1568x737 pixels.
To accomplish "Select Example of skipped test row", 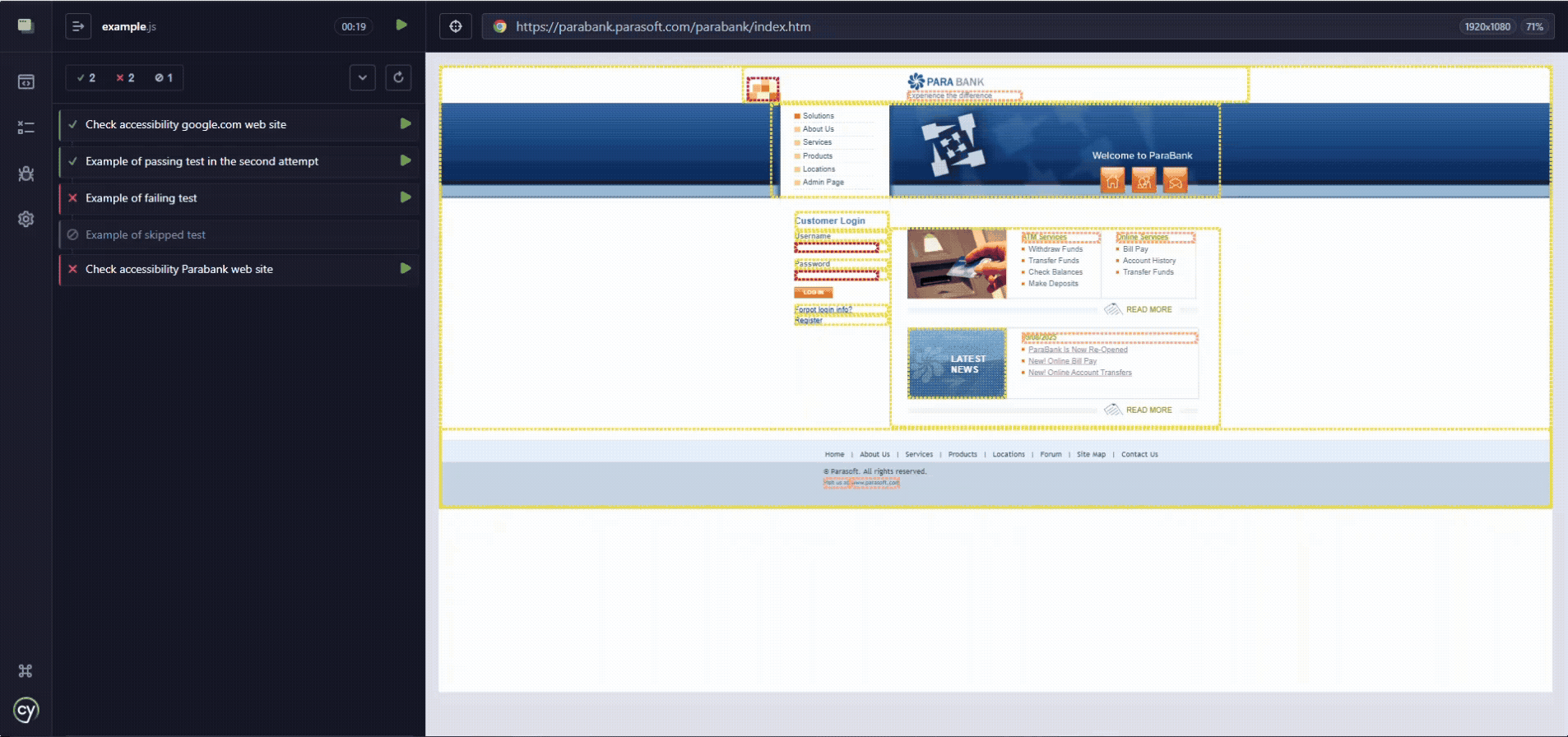I will pos(239,234).
